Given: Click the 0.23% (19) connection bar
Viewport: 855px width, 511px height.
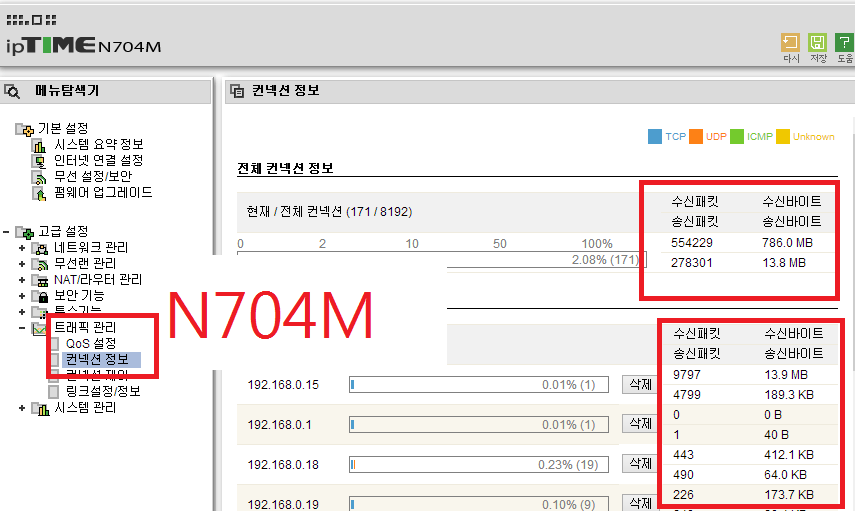Looking at the screenshot, I should [479, 465].
